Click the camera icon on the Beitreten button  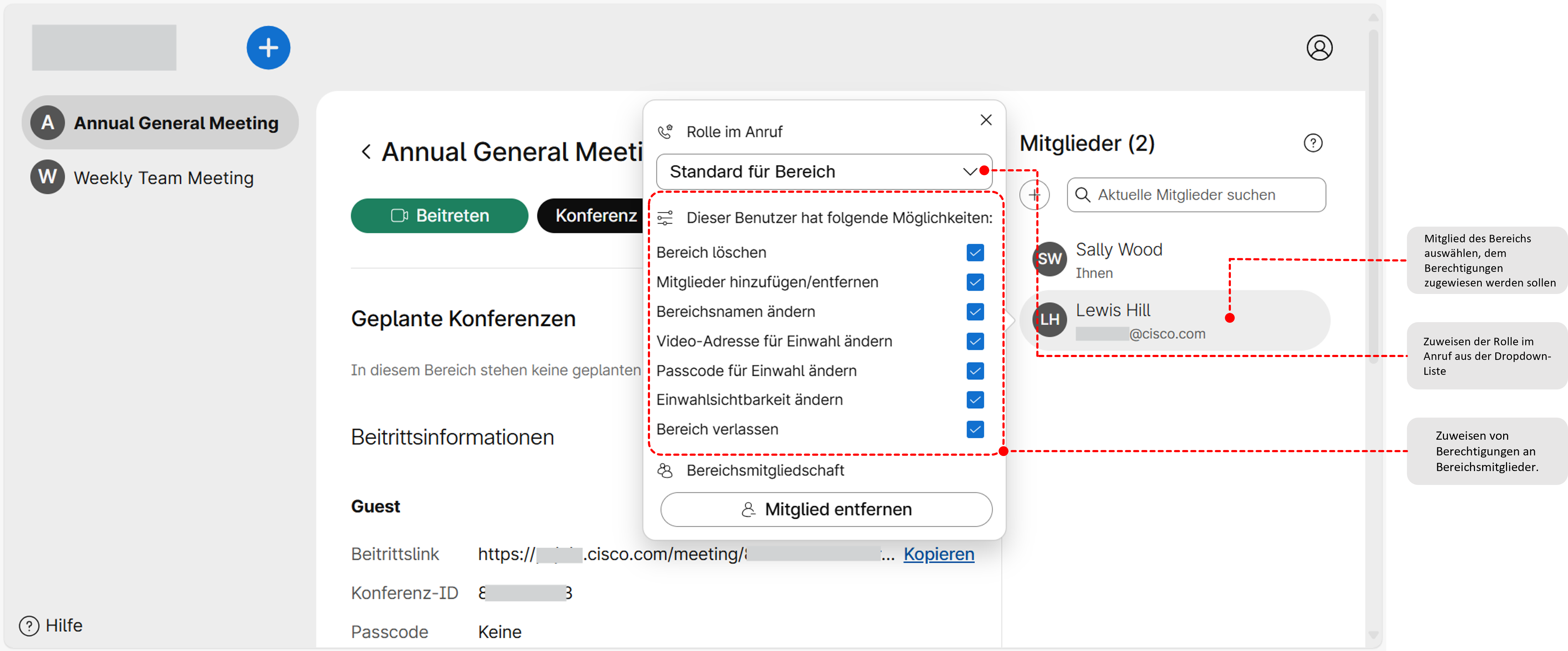tap(399, 215)
